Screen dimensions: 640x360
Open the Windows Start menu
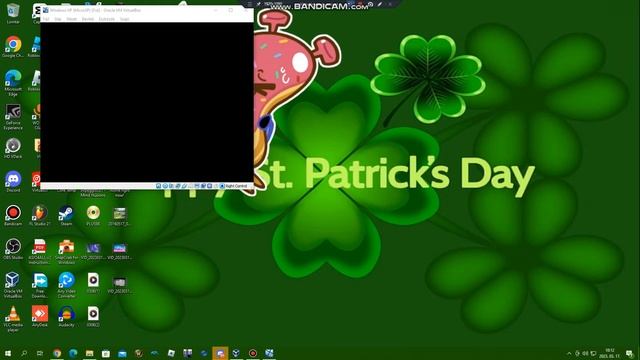coord(8,353)
